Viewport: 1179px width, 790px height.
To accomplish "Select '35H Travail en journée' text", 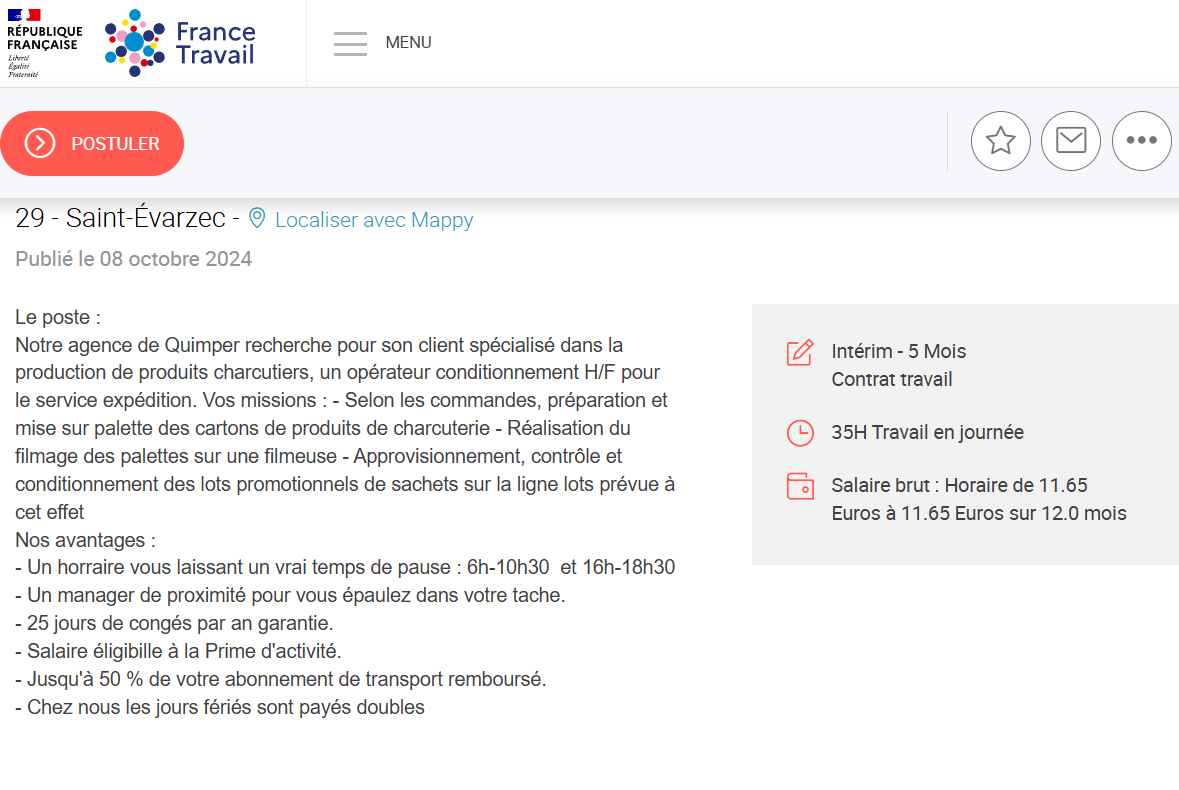I will (x=927, y=432).
